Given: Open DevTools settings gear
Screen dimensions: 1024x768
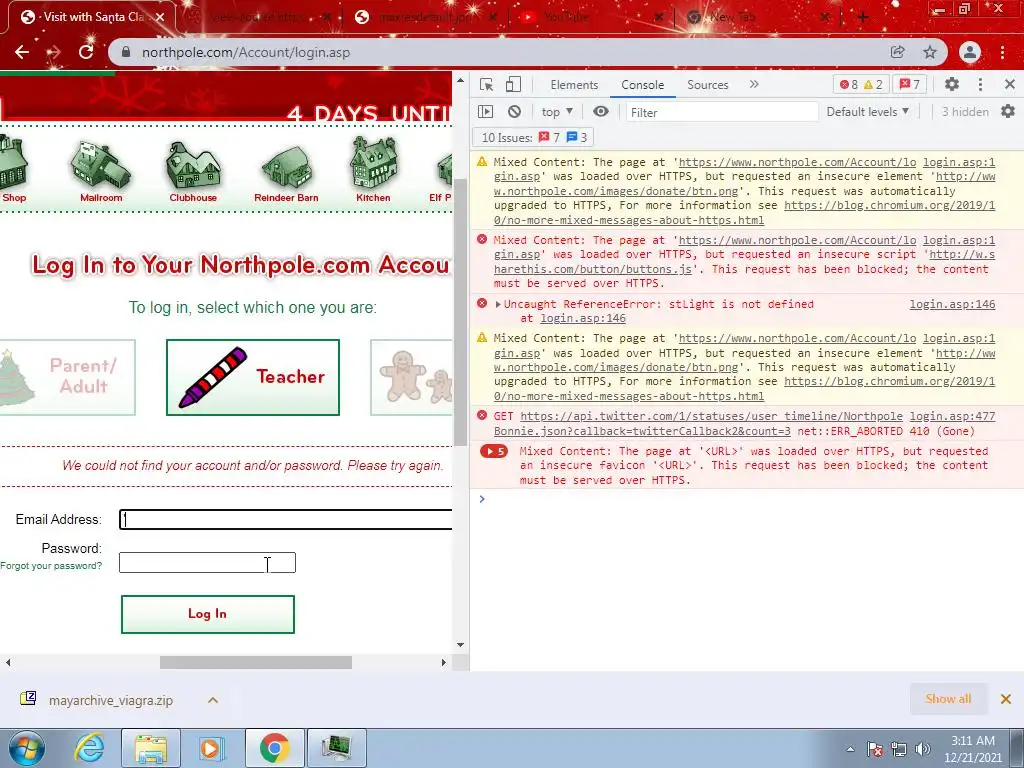Looking at the screenshot, I should pos(952,84).
